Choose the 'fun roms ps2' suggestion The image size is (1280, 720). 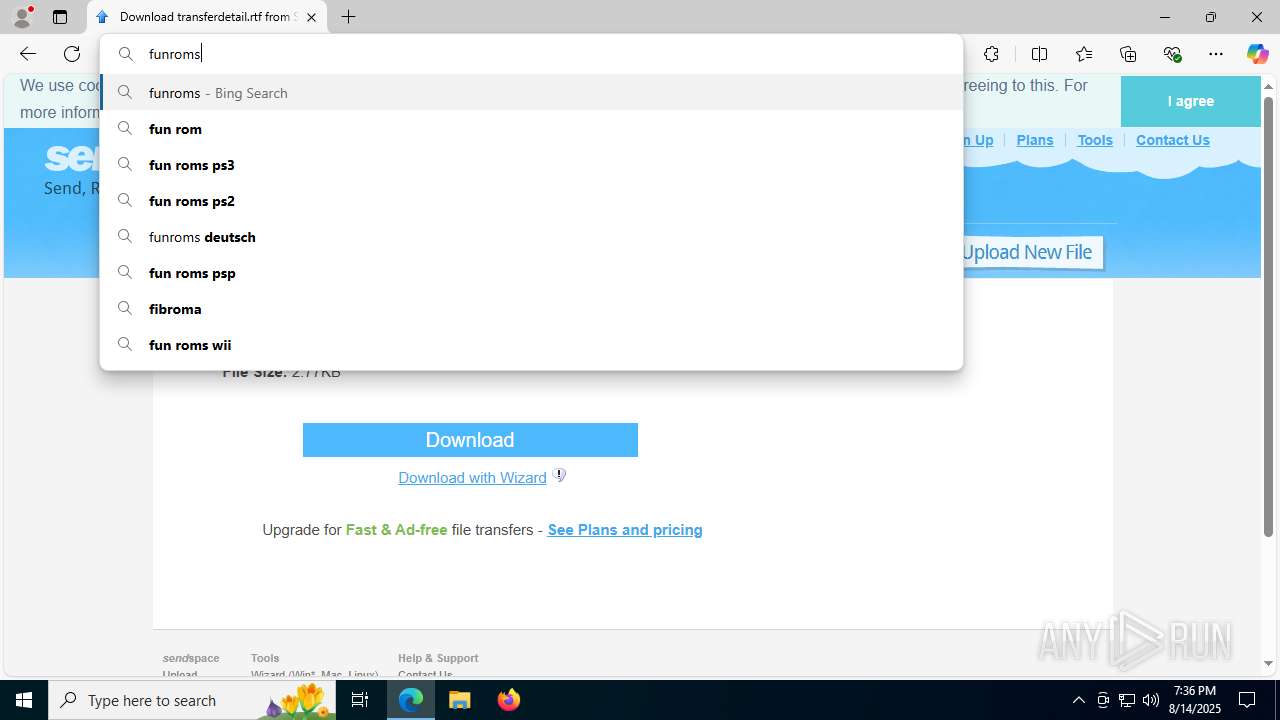tap(531, 201)
